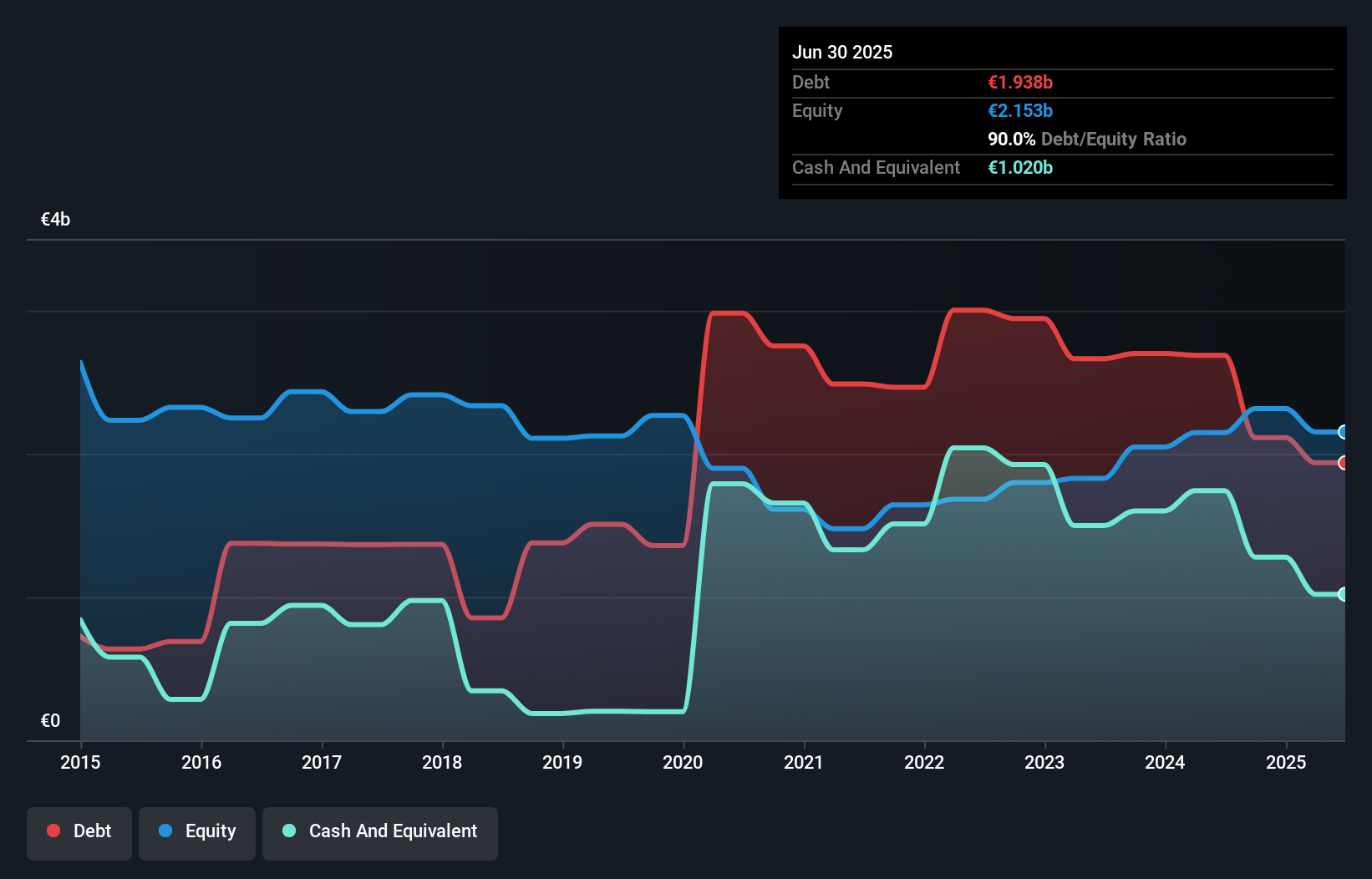
Task: Click the red Debt legend dot
Action: (x=53, y=831)
